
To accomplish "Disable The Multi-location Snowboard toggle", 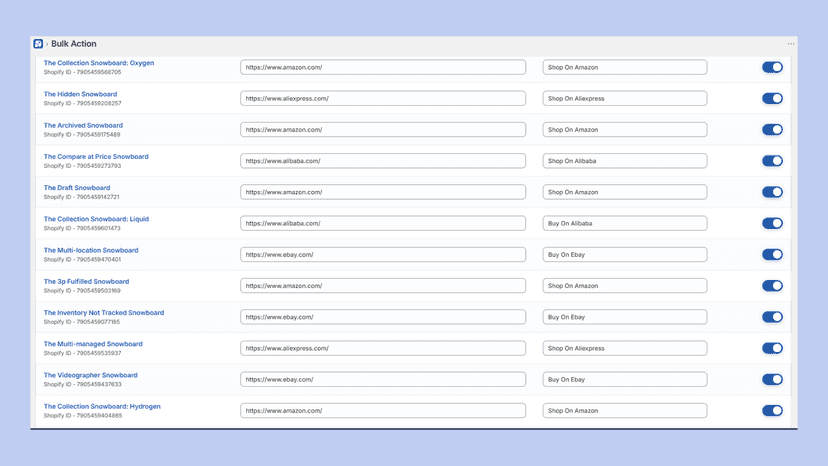I will coord(772,254).
